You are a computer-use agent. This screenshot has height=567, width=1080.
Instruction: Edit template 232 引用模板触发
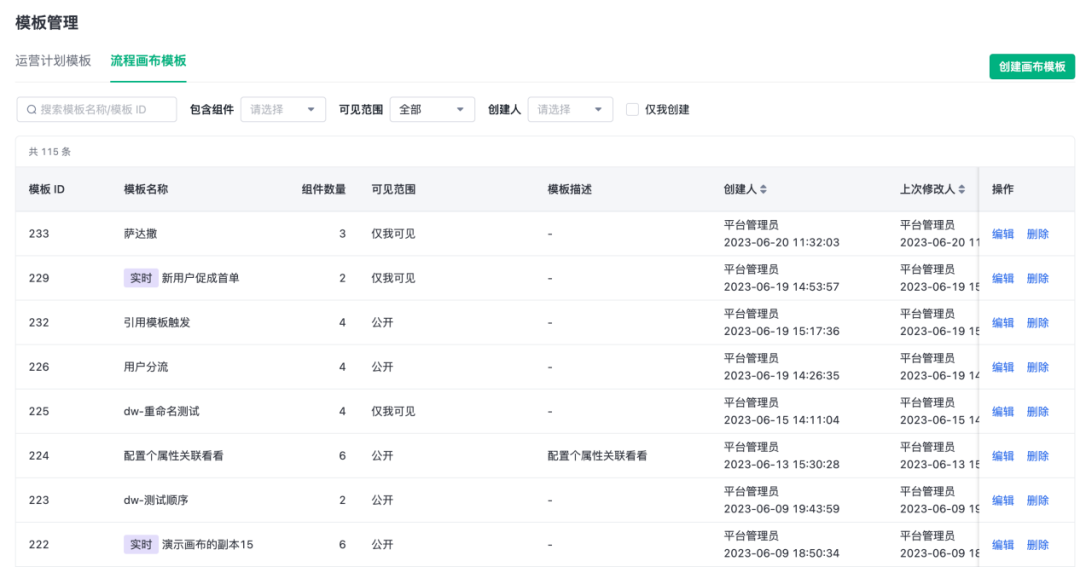coord(1003,323)
